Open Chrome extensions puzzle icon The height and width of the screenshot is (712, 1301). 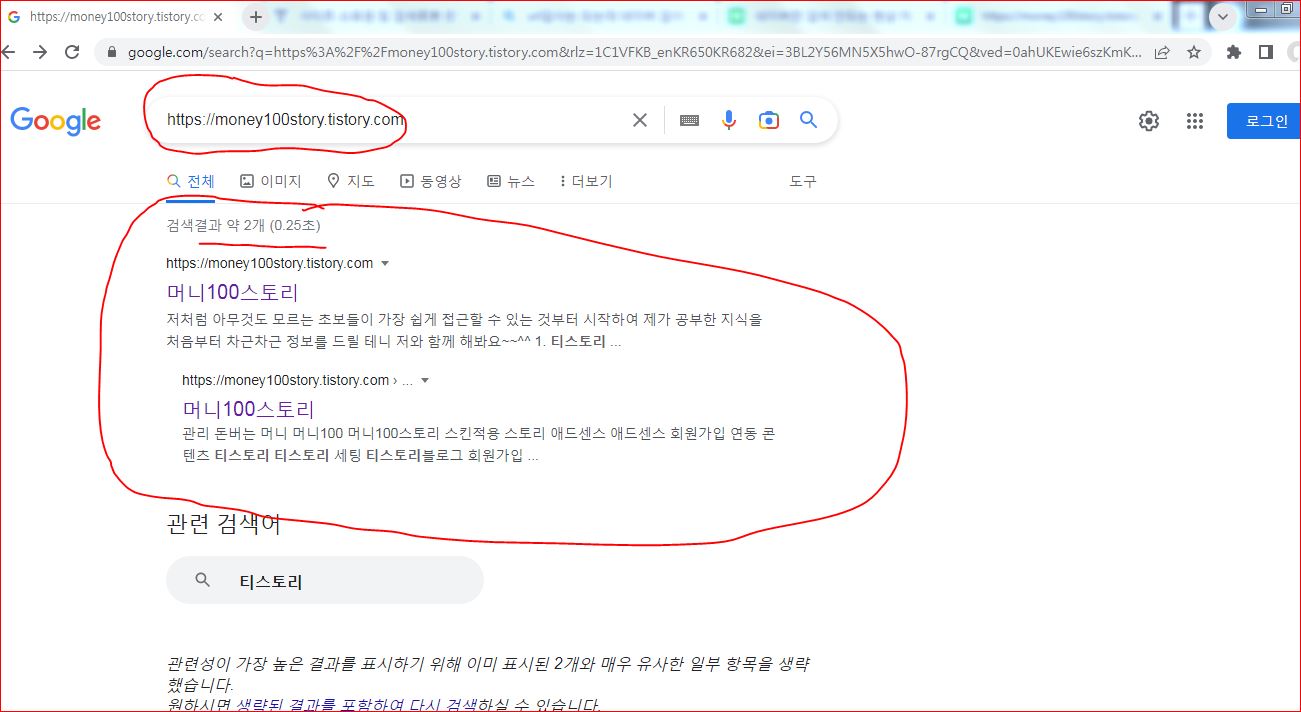pos(1234,52)
